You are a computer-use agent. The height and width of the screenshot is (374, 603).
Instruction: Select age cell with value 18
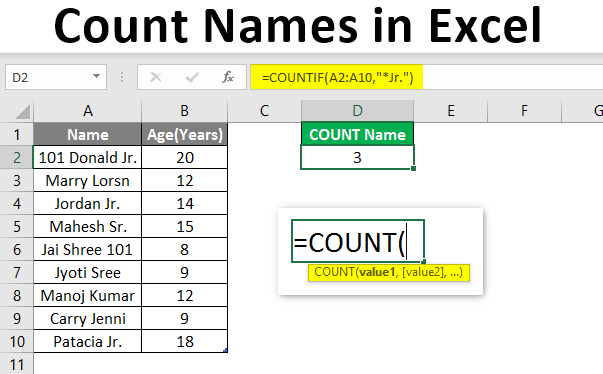[x=185, y=342]
